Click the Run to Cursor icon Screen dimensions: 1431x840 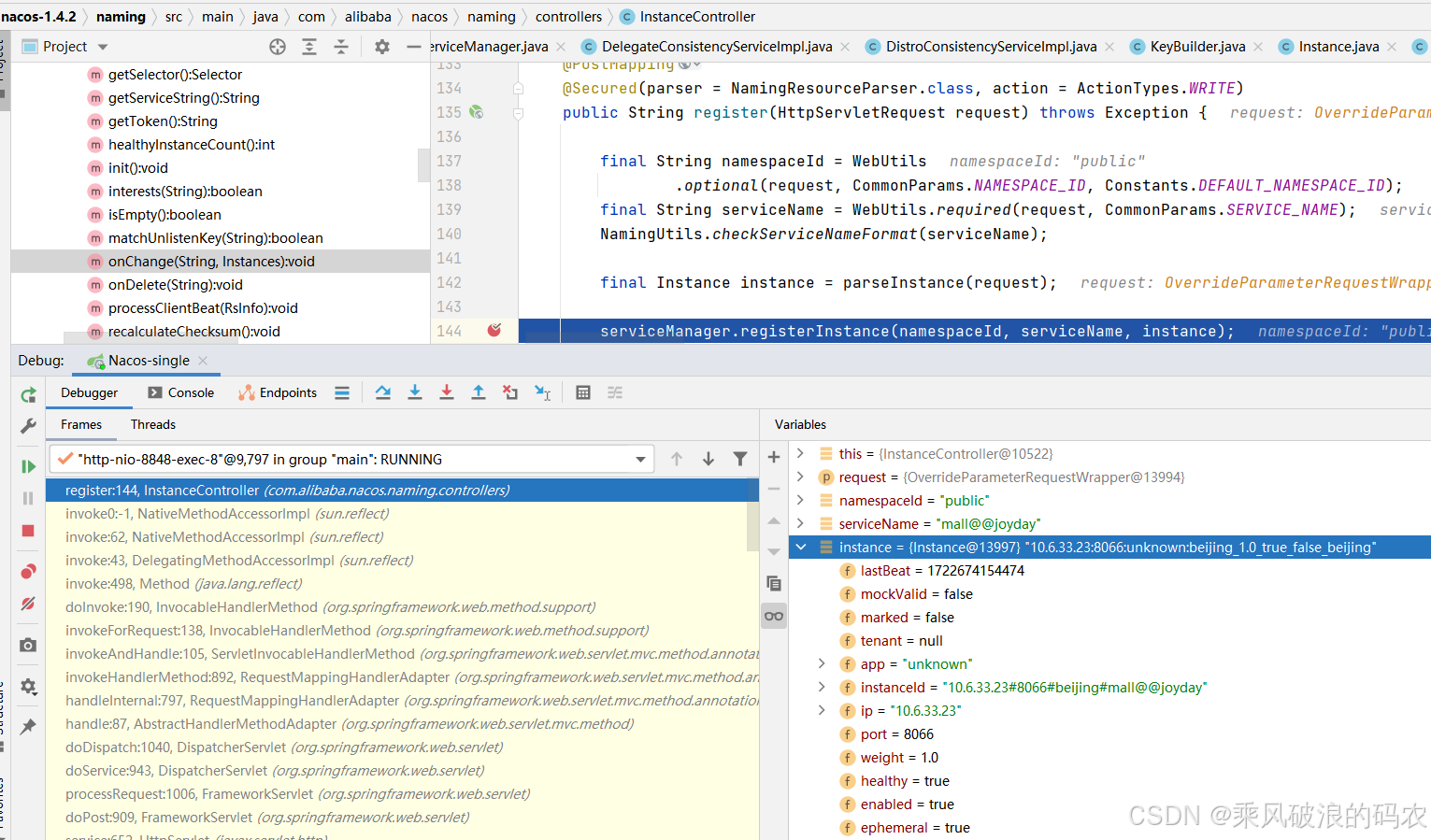click(x=542, y=393)
